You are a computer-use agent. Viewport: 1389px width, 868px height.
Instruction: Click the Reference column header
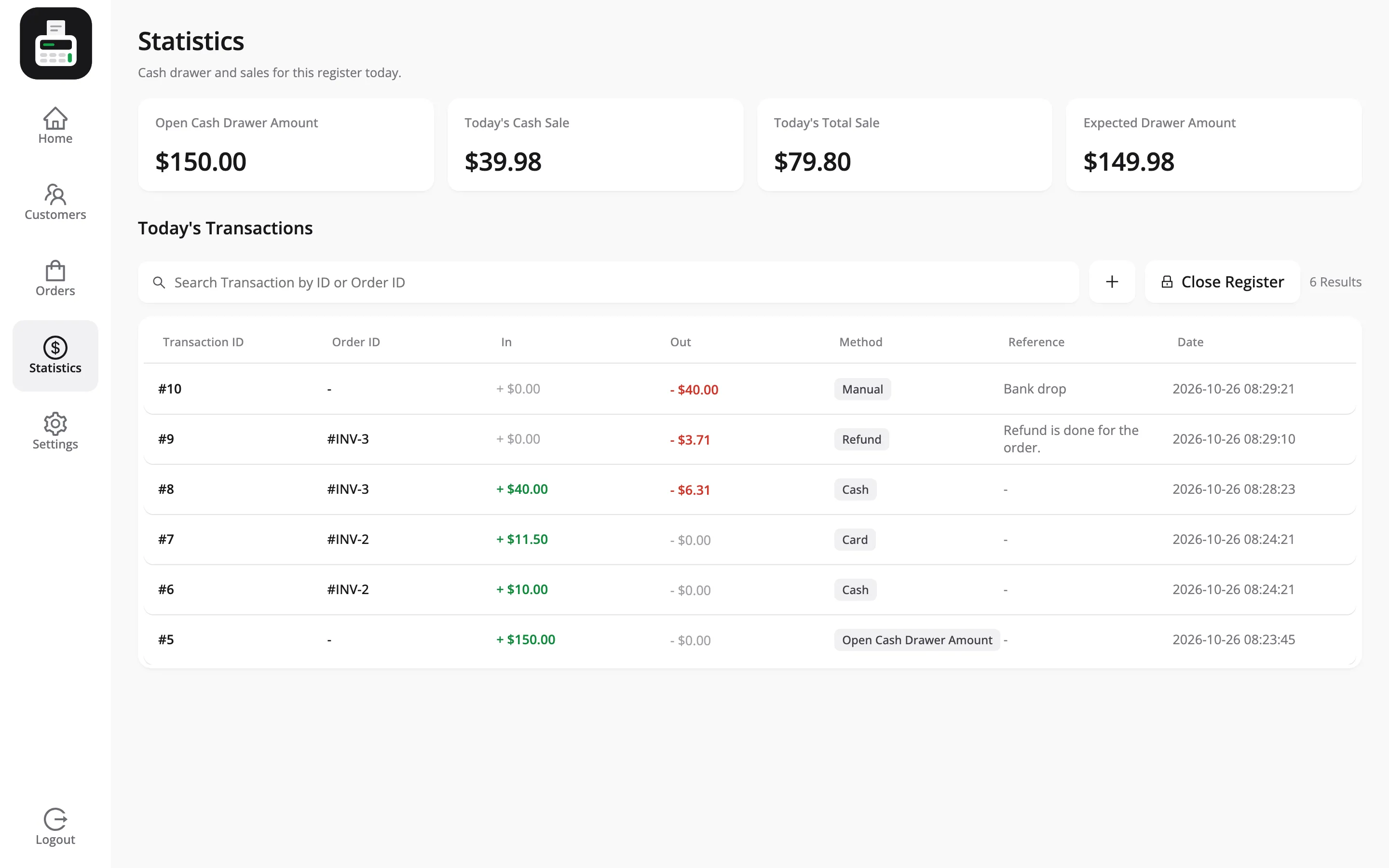(x=1036, y=342)
